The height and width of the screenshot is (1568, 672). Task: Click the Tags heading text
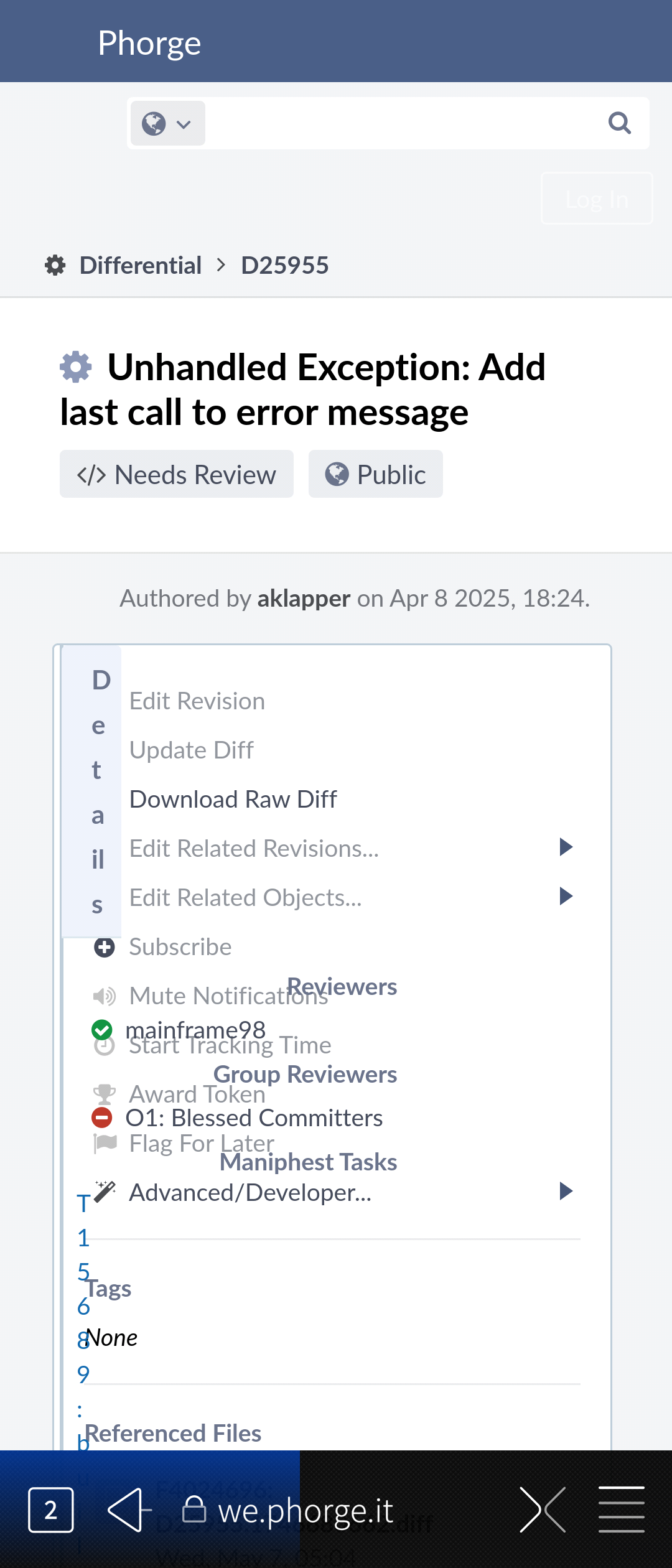click(x=108, y=1288)
